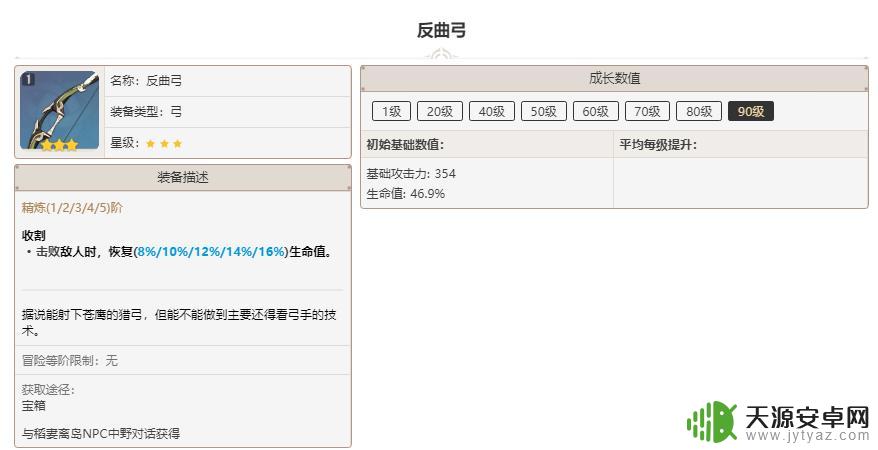Click the 据说能射下苍鹰的猎弓 description text
This screenshot has width=878, height=450.
click(x=179, y=322)
